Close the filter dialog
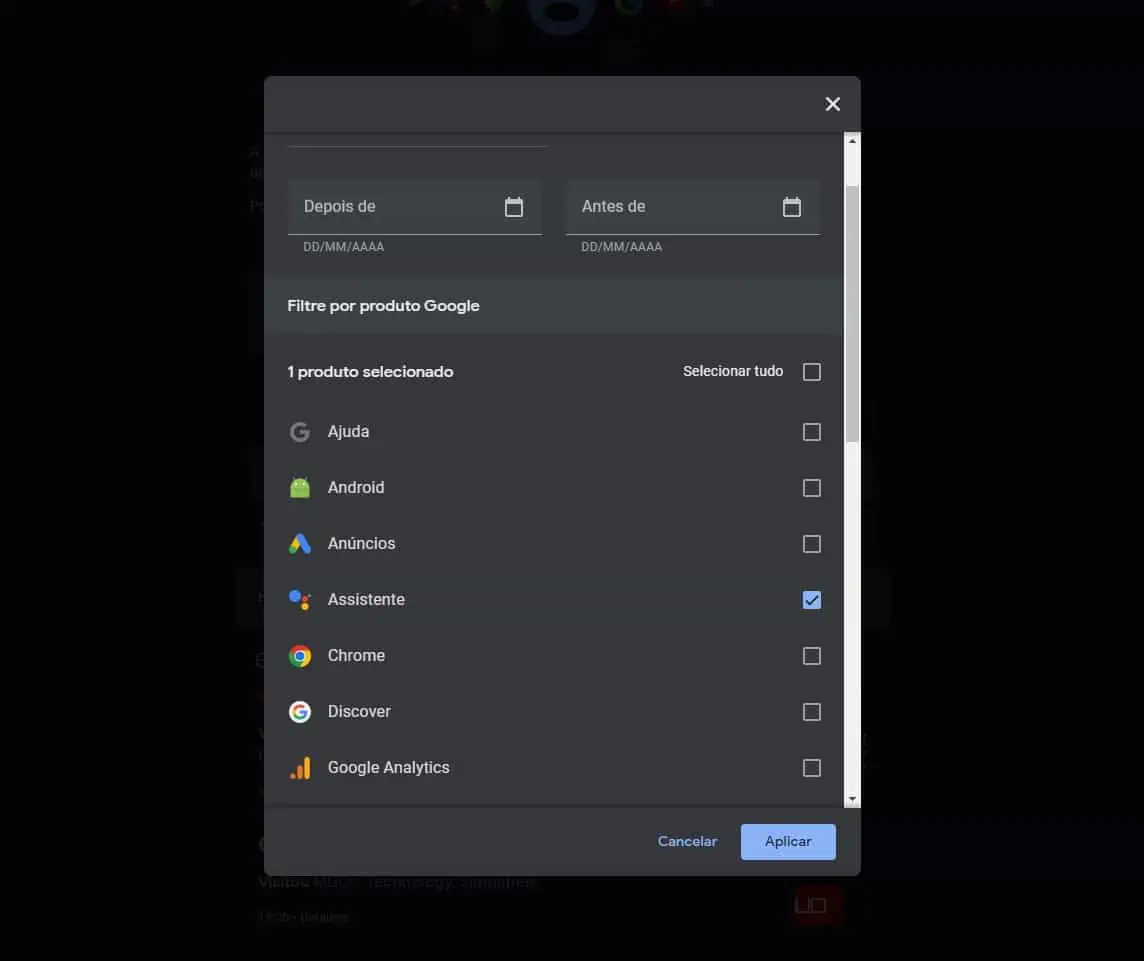Viewport: 1144px width, 961px height. pyautogui.click(x=832, y=104)
